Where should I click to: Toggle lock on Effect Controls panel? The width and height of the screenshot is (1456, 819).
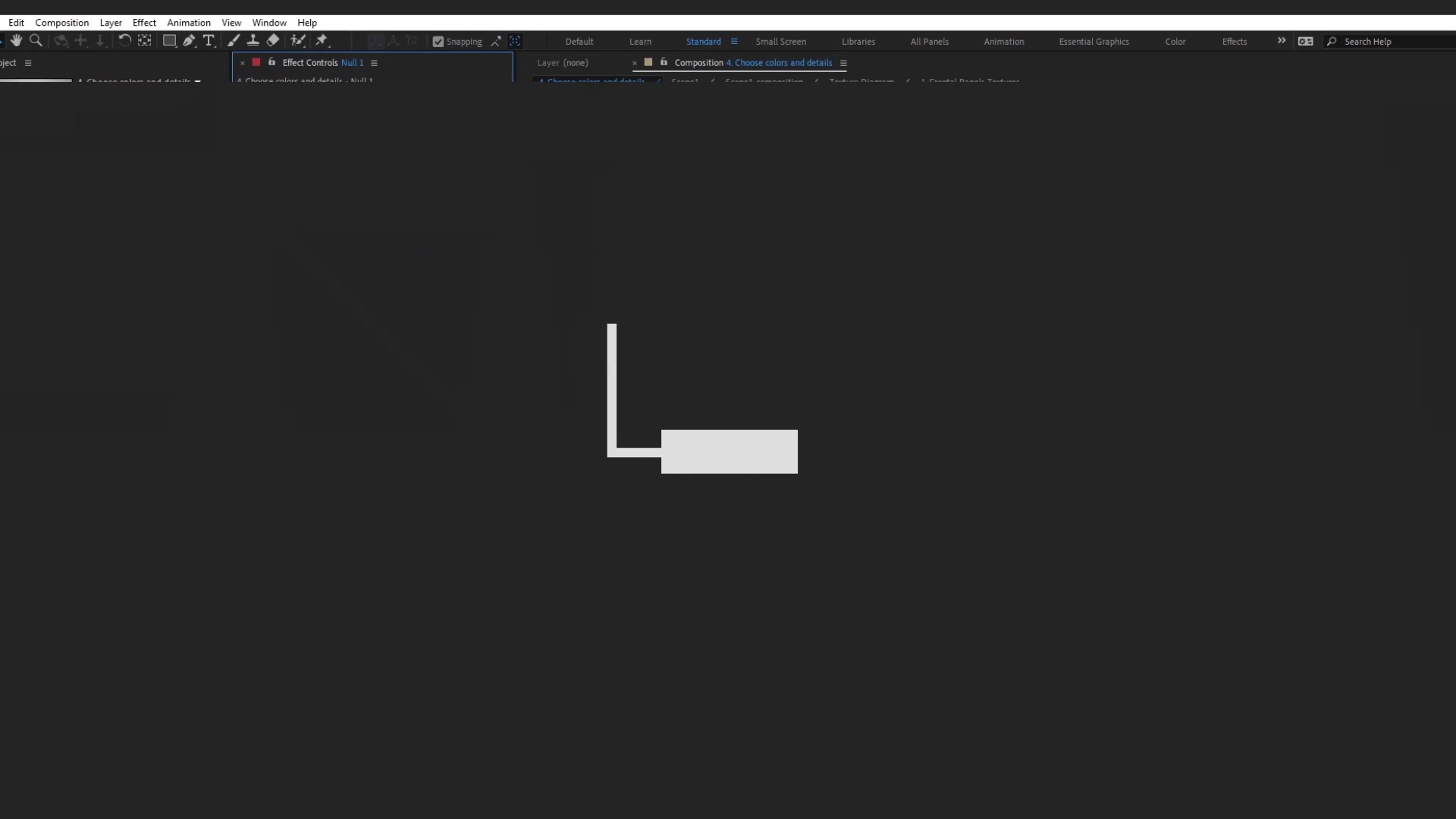tap(271, 62)
